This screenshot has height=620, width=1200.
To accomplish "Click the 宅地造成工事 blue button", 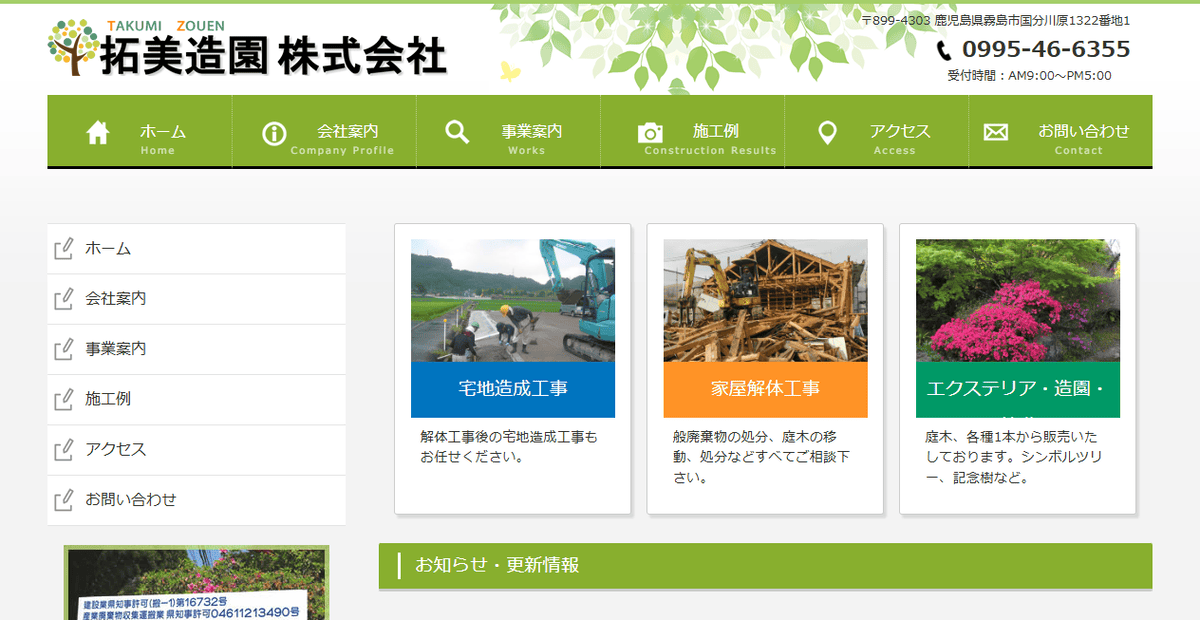I will coord(512,389).
